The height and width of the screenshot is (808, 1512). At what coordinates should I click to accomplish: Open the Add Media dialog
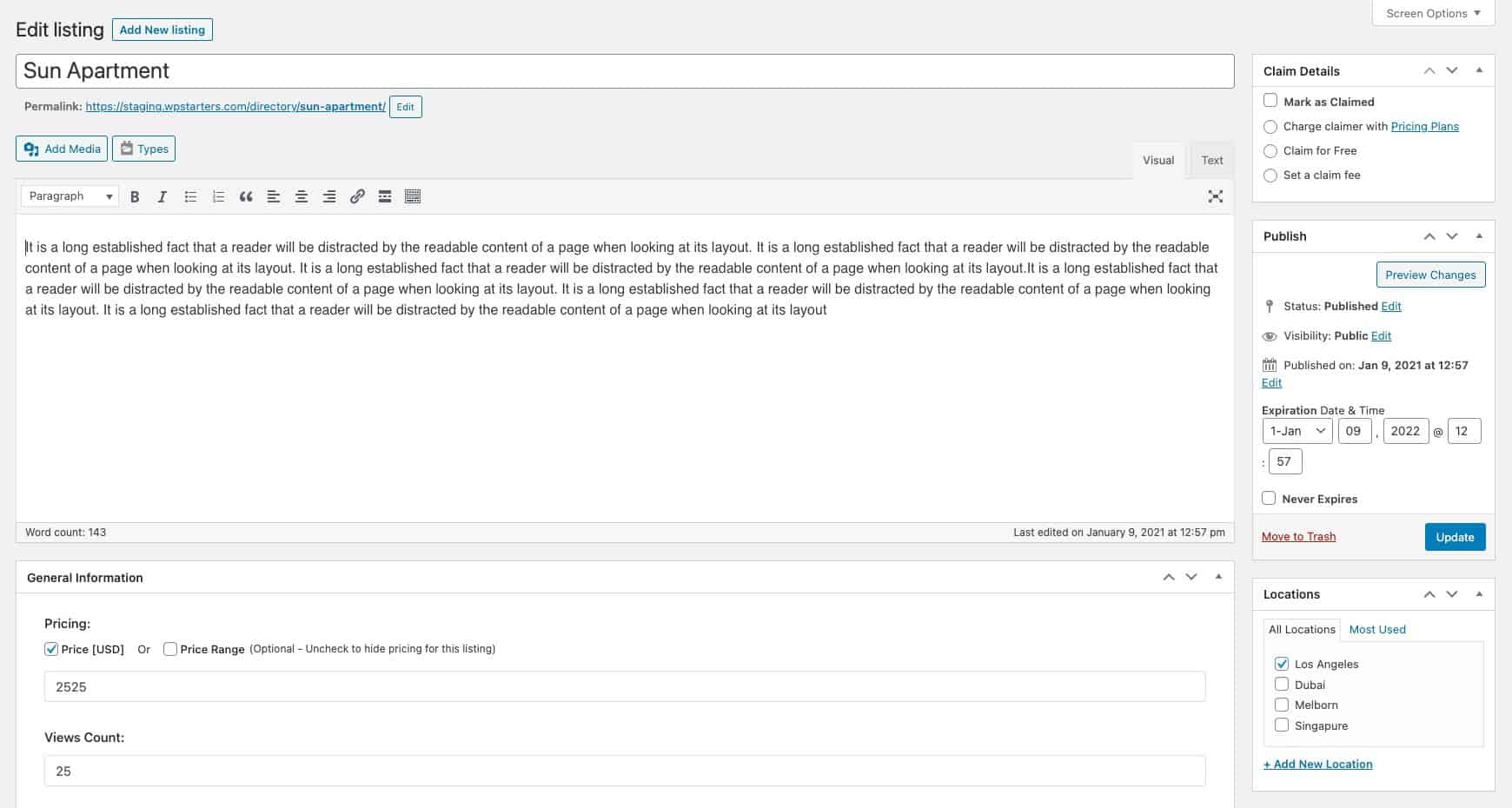(x=61, y=148)
